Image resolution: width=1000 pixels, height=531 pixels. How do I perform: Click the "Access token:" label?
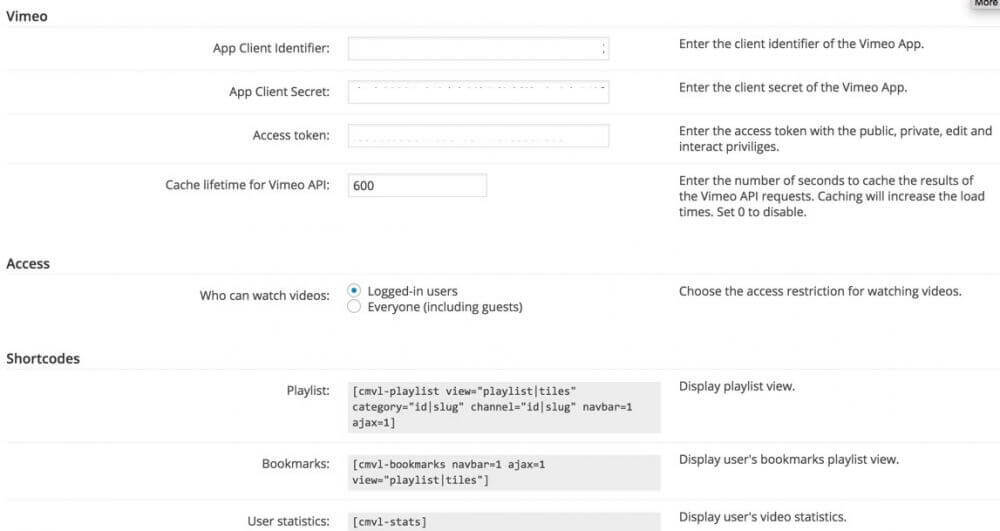coord(291,136)
